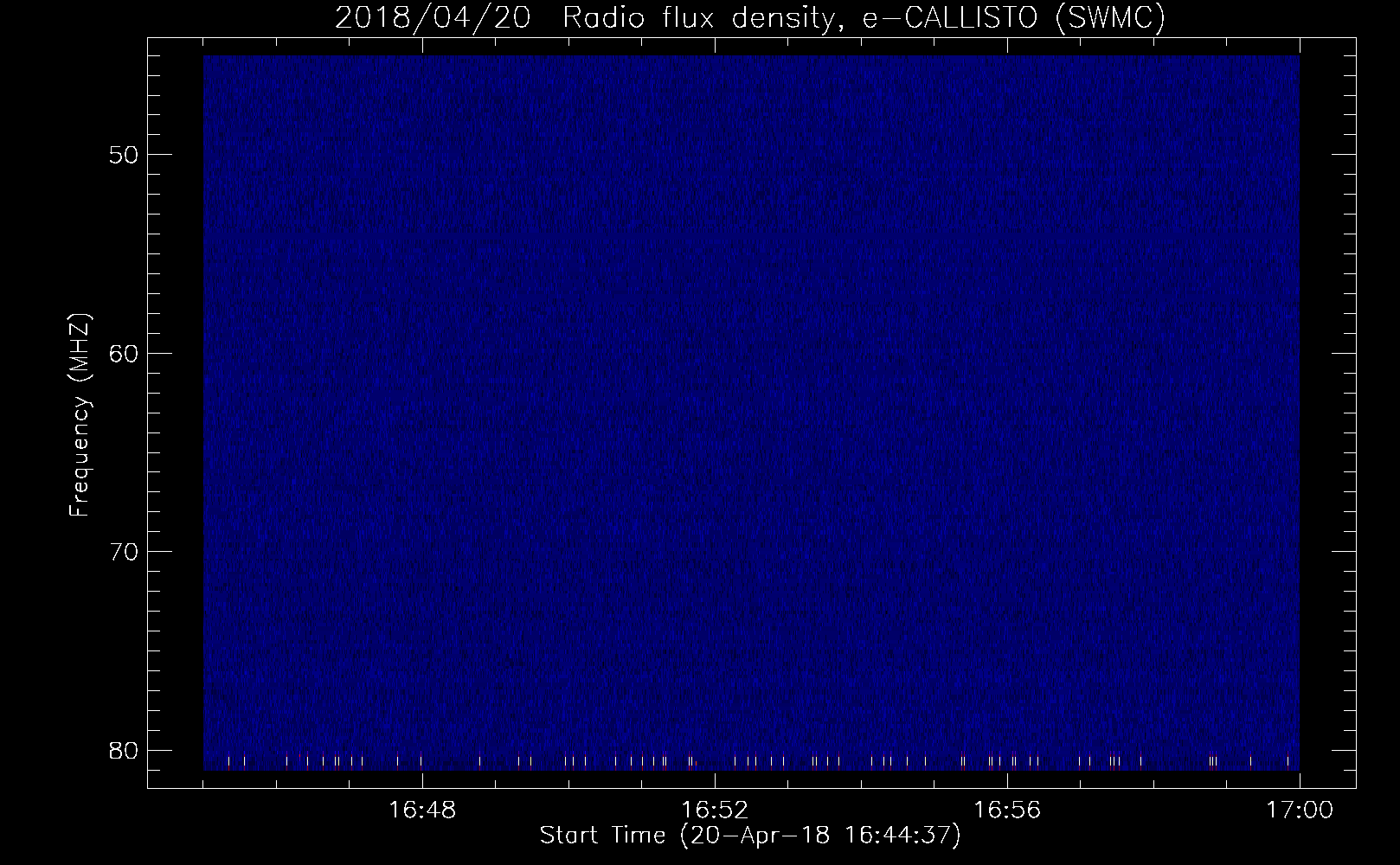Select the 16:52 time tick label
Screen dimensions: 1400x865
pyautogui.click(x=715, y=811)
